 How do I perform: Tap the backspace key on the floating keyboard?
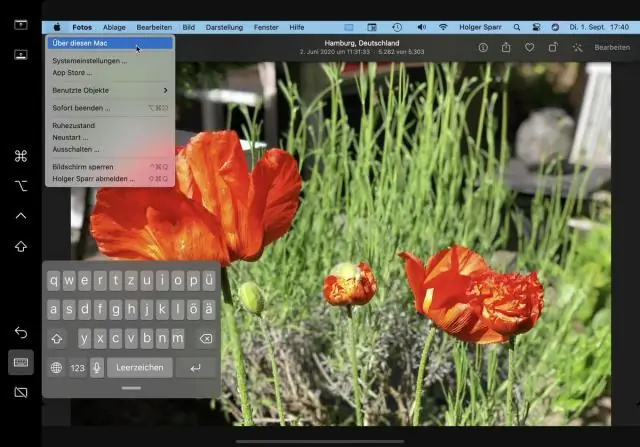coord(206,338)
